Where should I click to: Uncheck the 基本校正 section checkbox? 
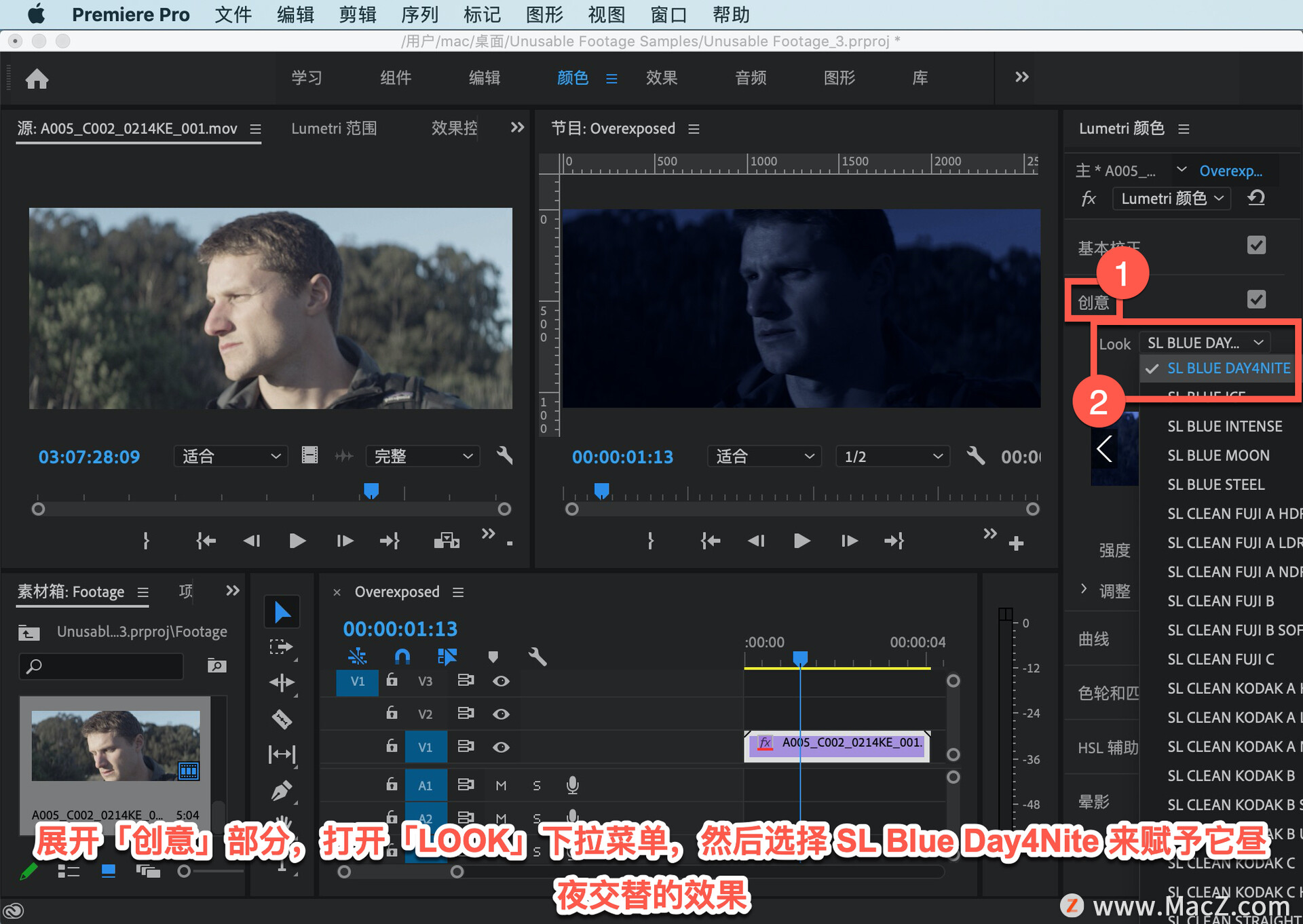pos(1256,245)
